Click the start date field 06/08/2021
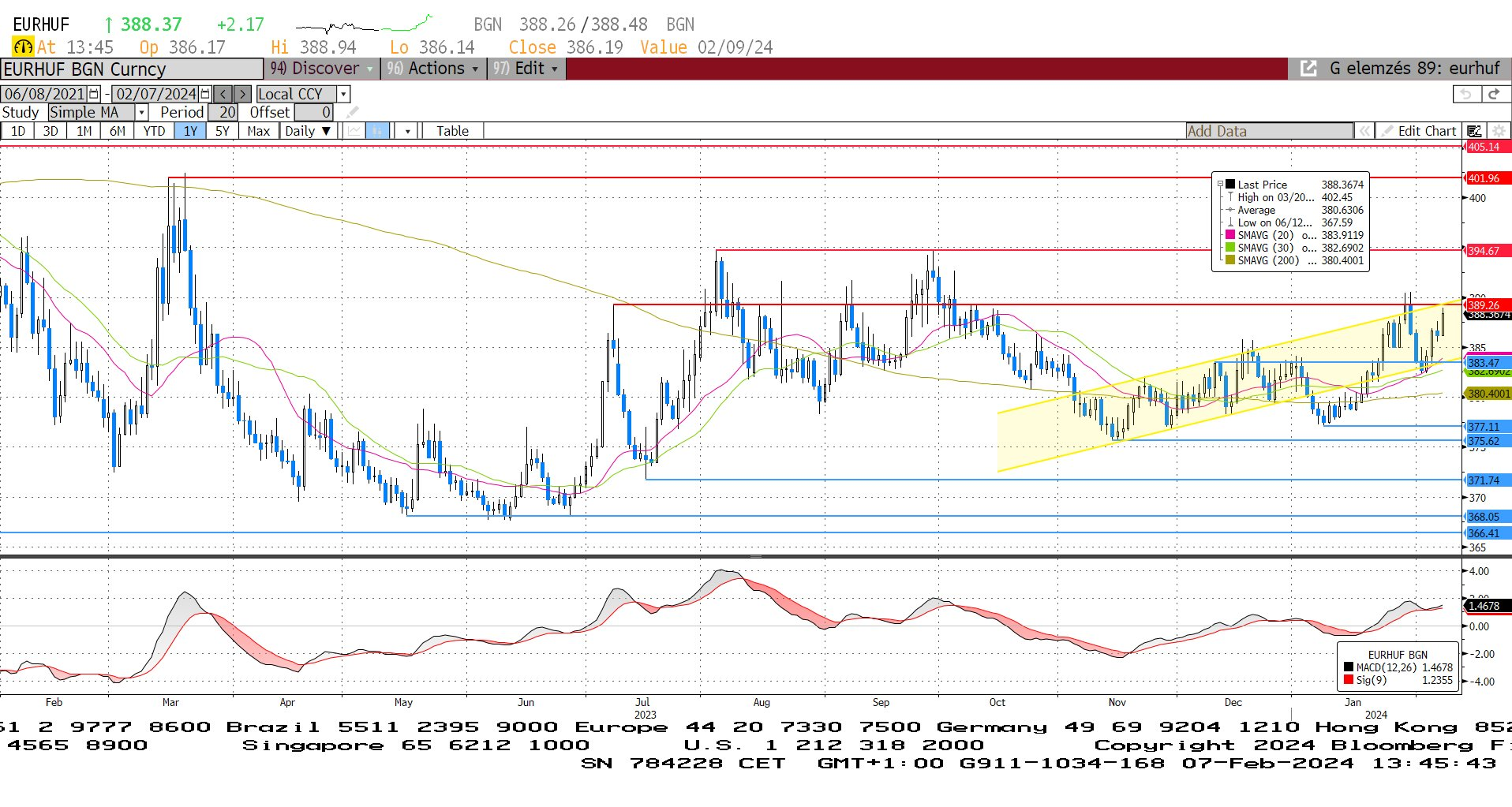Viewport: 1512px width, 807px height. (x=45, y=94)
